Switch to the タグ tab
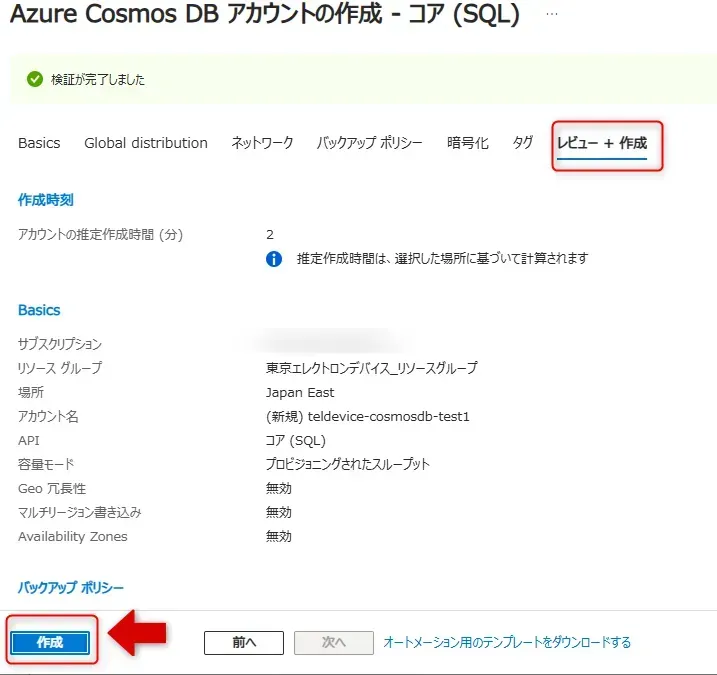 523,143
